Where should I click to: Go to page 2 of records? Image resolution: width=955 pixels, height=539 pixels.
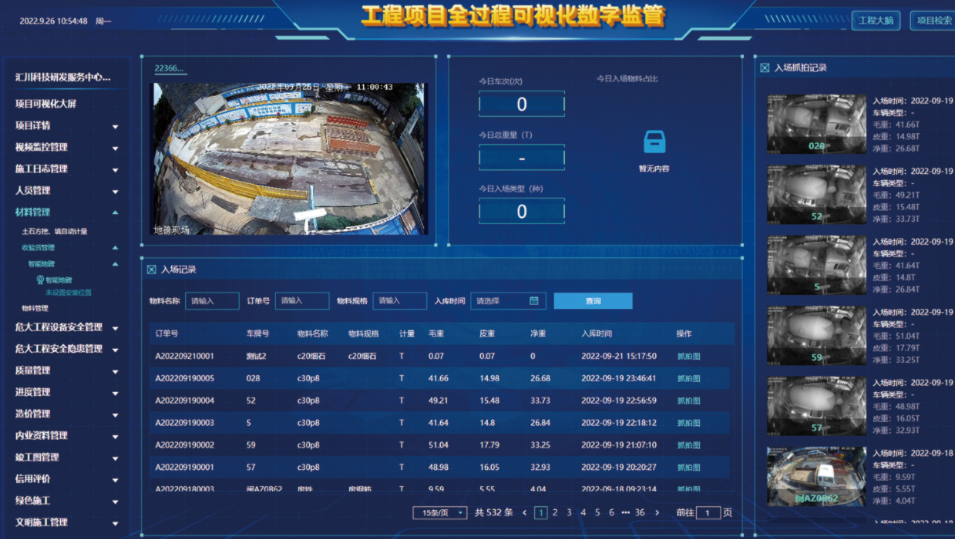[555, 513]
